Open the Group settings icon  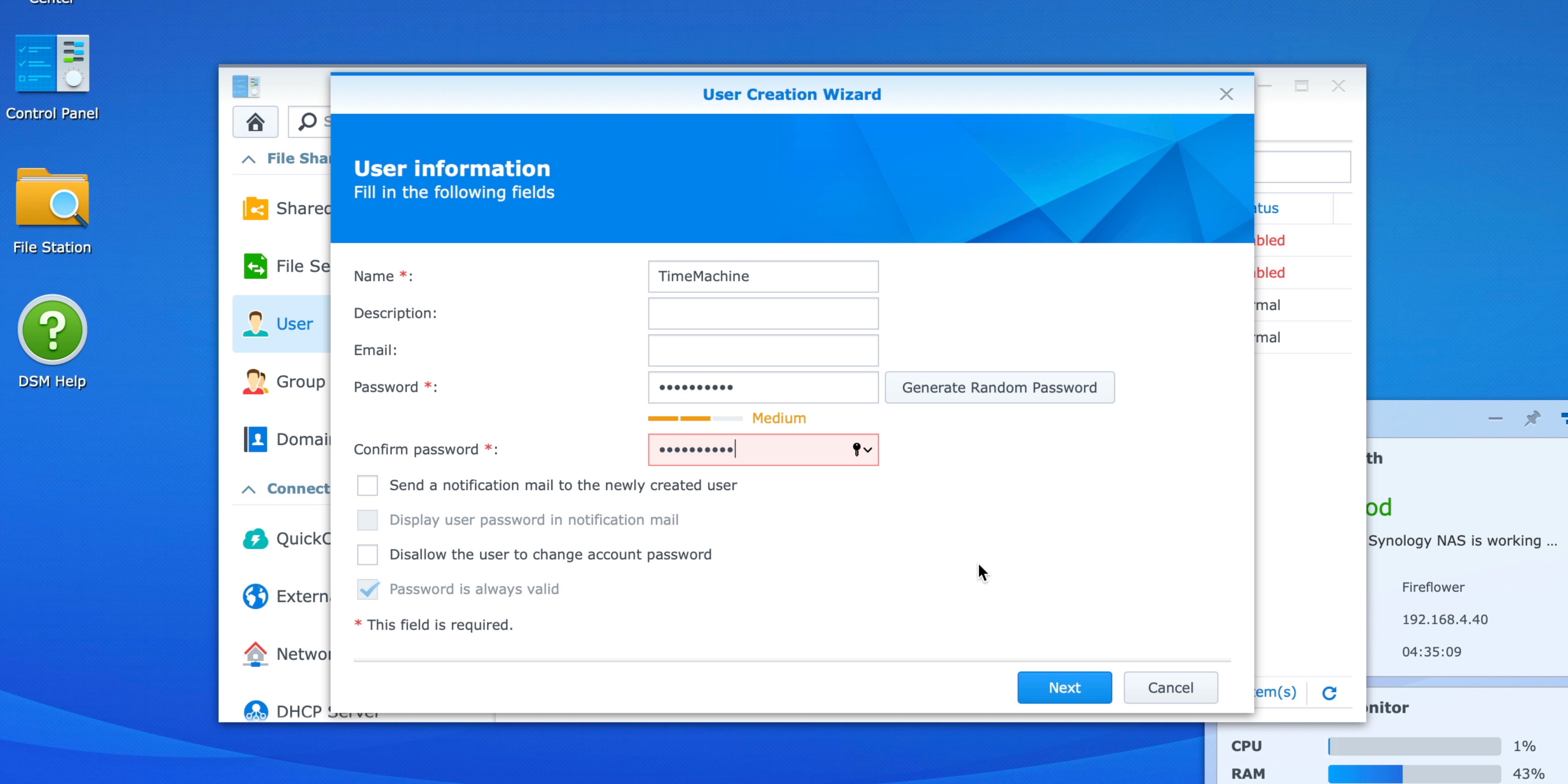[256, 382]
